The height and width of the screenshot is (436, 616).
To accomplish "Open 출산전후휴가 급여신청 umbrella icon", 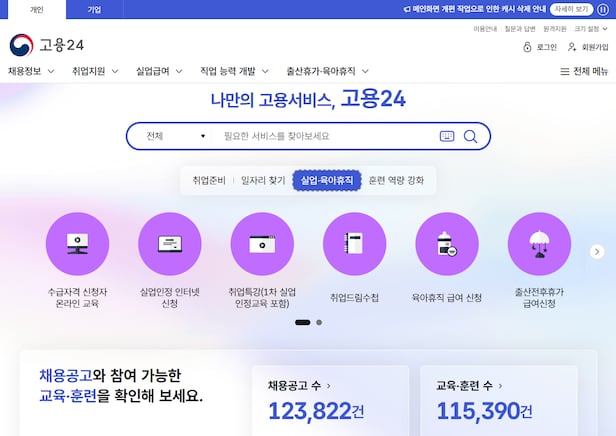I will 538,243.
